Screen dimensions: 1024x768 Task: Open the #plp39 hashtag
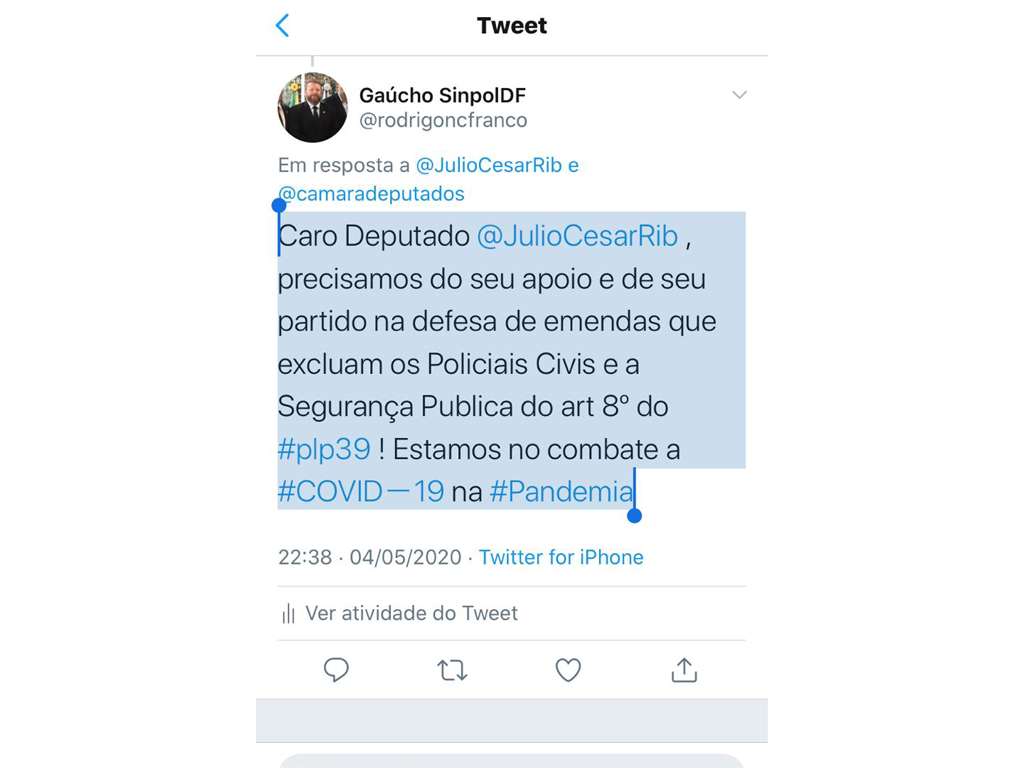[x=324, y=449]
